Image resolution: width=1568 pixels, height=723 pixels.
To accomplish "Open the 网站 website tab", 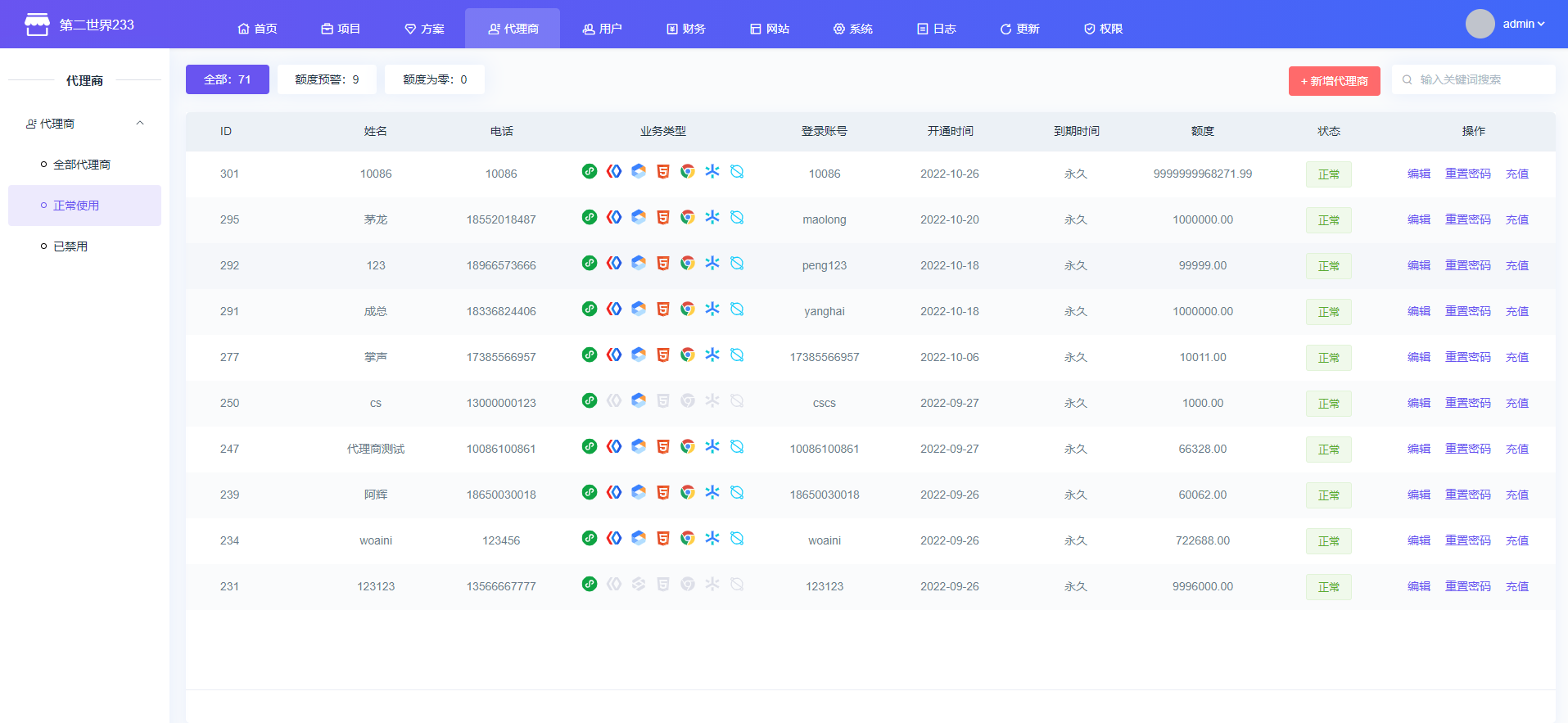I will [770, 29].
